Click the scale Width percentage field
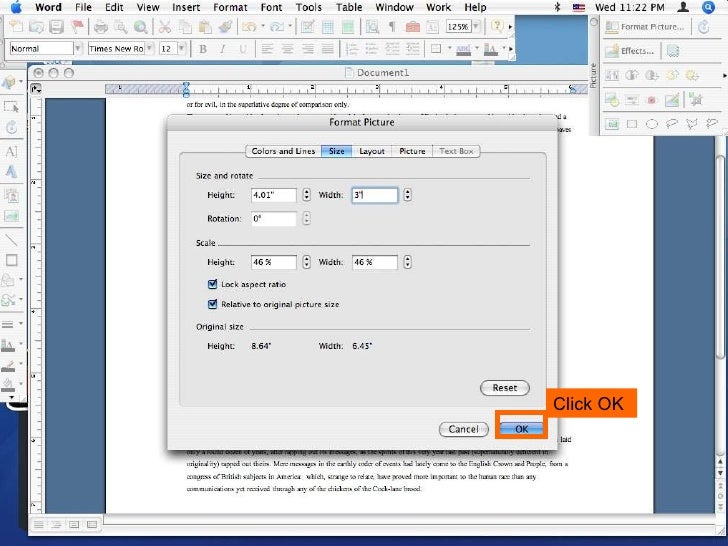Viewport: 728px width, 546px height. click(375, 263)
